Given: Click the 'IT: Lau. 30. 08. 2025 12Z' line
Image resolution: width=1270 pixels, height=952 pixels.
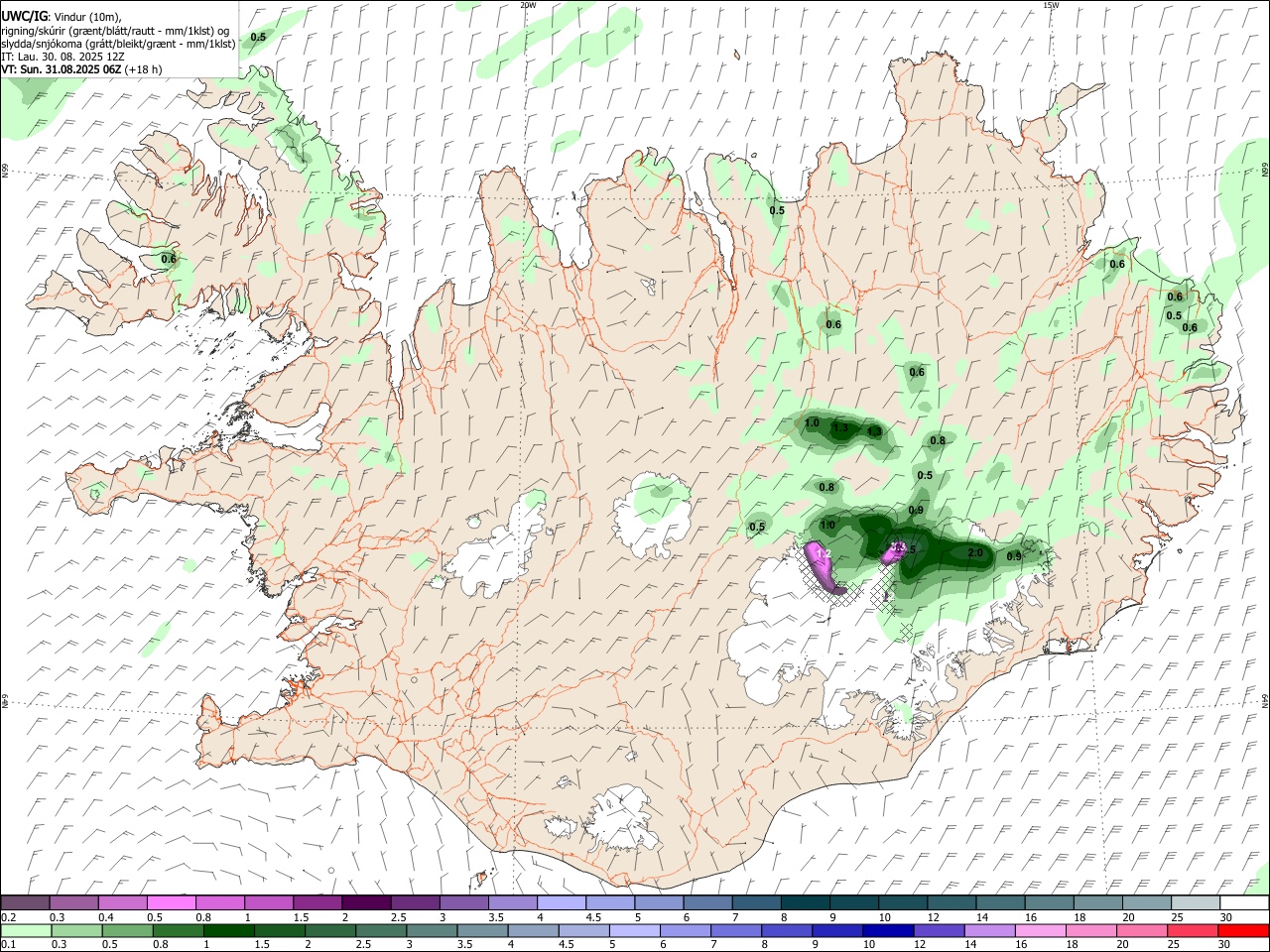Looking at the screenshot, I should pyautogui.click(x=63, y=58).
